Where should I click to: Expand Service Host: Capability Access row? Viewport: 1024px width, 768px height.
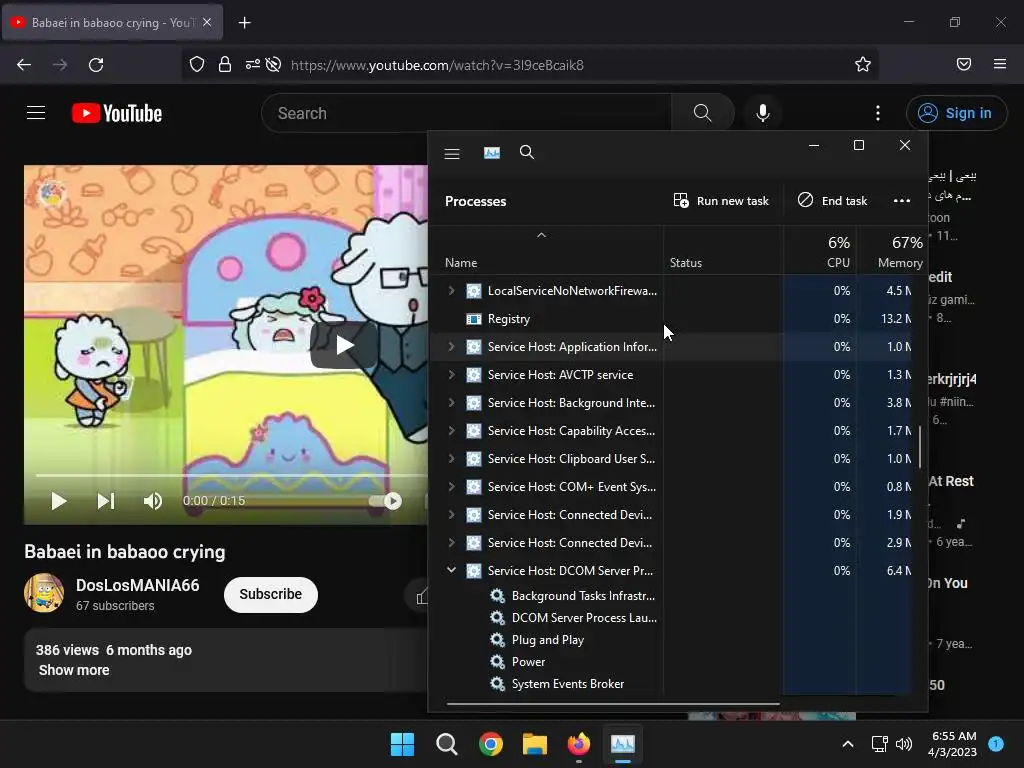coord(451,431)
